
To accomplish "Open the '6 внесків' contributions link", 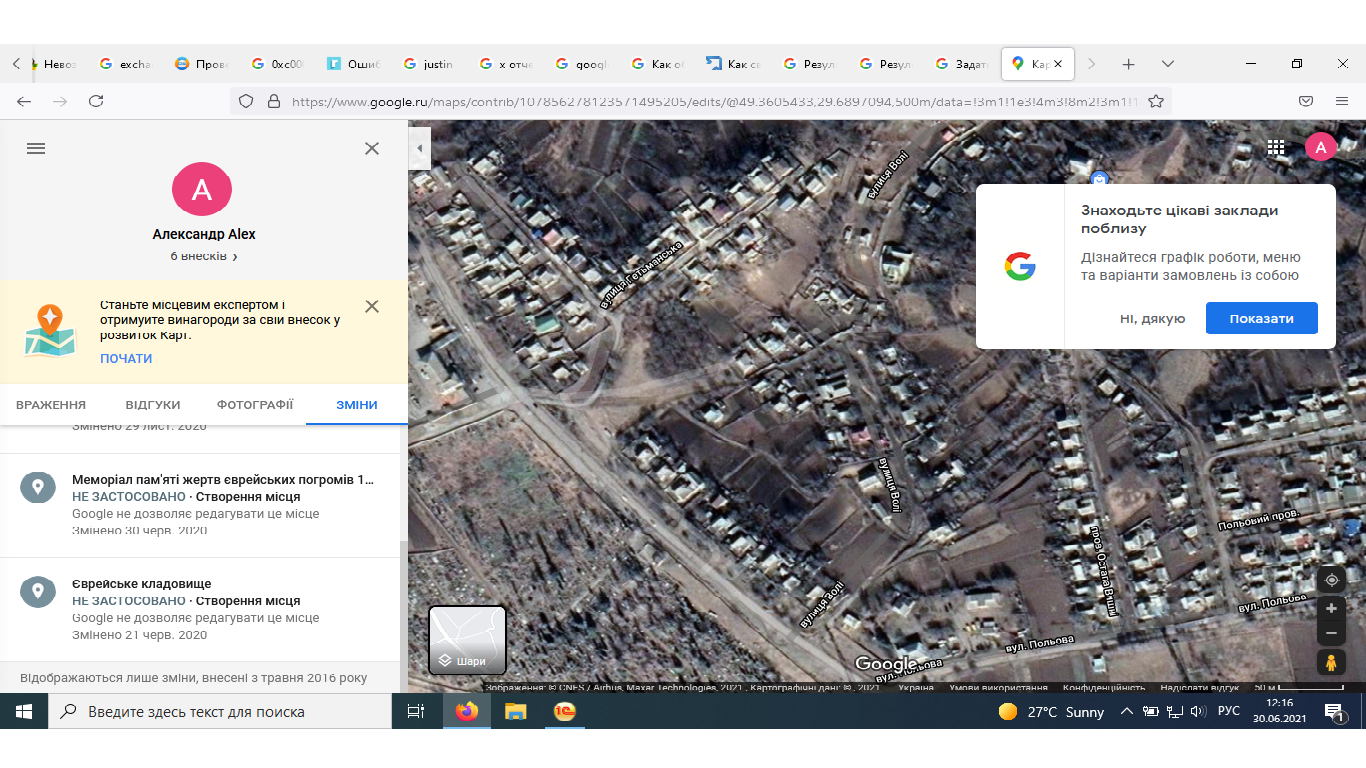I will pos(204,256).
